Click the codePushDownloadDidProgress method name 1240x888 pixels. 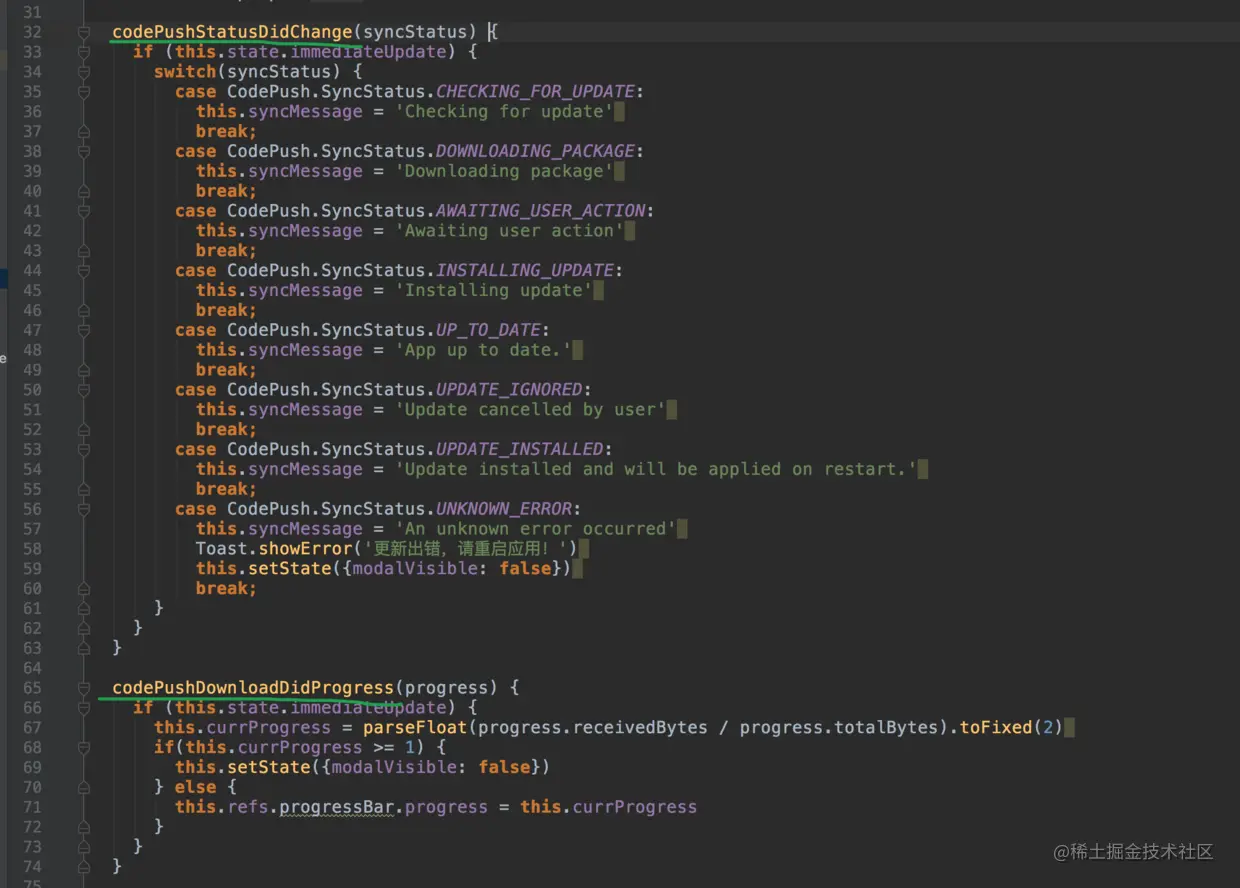pyautogui.click(x=253, y=688)
